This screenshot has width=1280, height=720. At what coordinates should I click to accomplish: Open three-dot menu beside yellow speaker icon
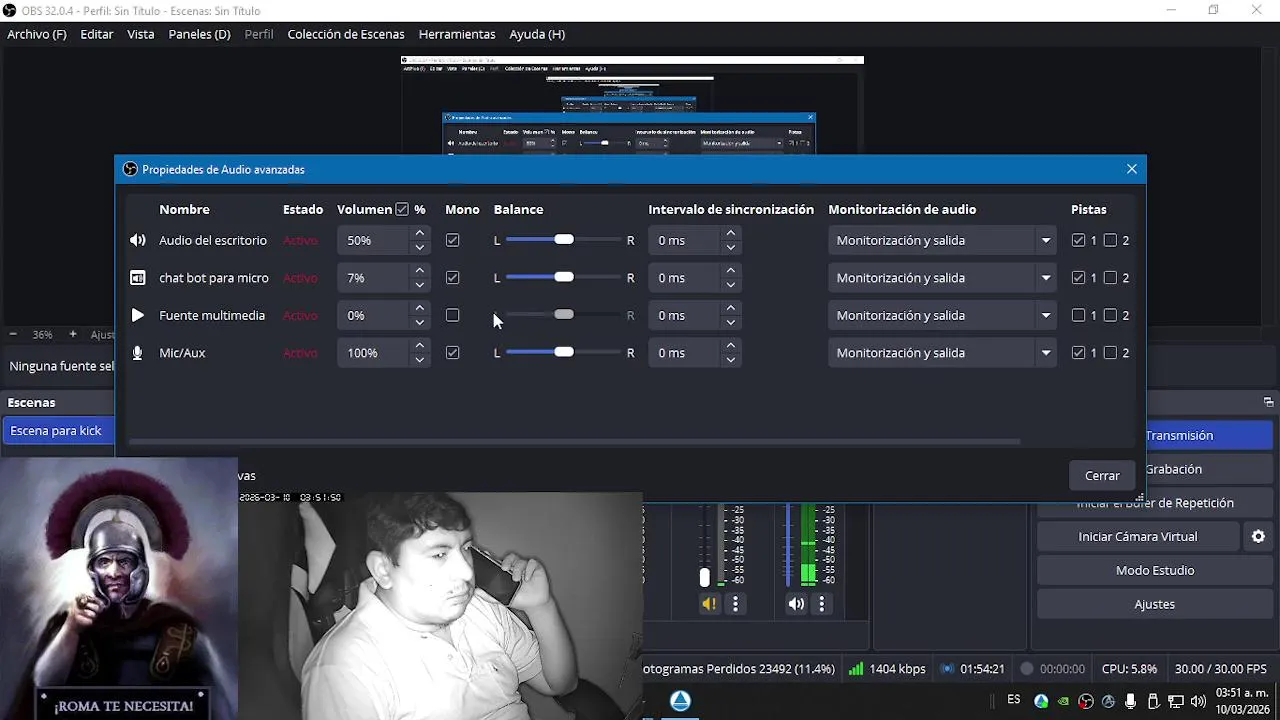coord(736,604)
